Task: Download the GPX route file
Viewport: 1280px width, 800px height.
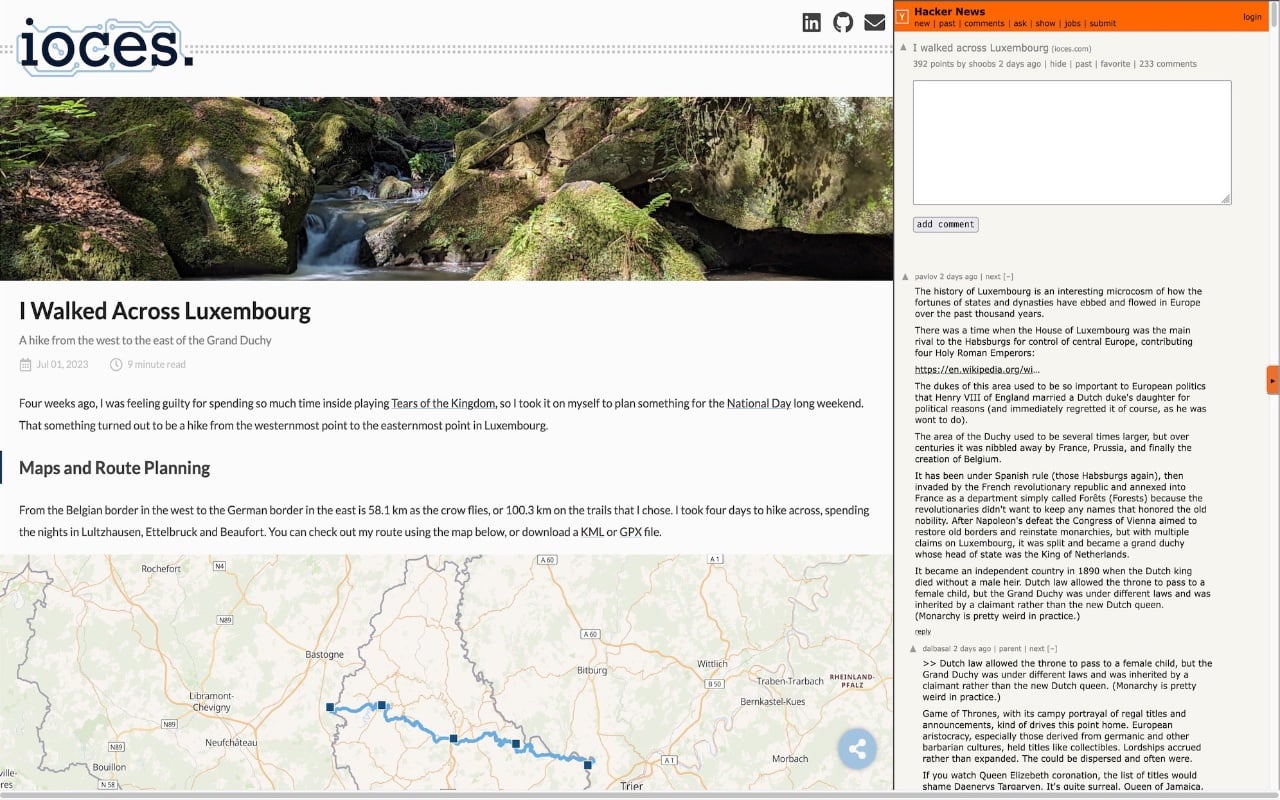Action: tap(630, 532)
